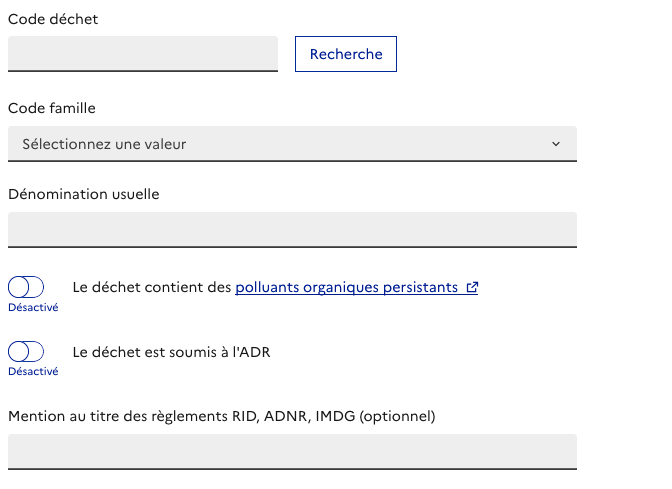The height and width of the screenshot is (489, 672).
Task: Click the Désactivé status under the polluants toggle
Action: (x=33, y=307)
